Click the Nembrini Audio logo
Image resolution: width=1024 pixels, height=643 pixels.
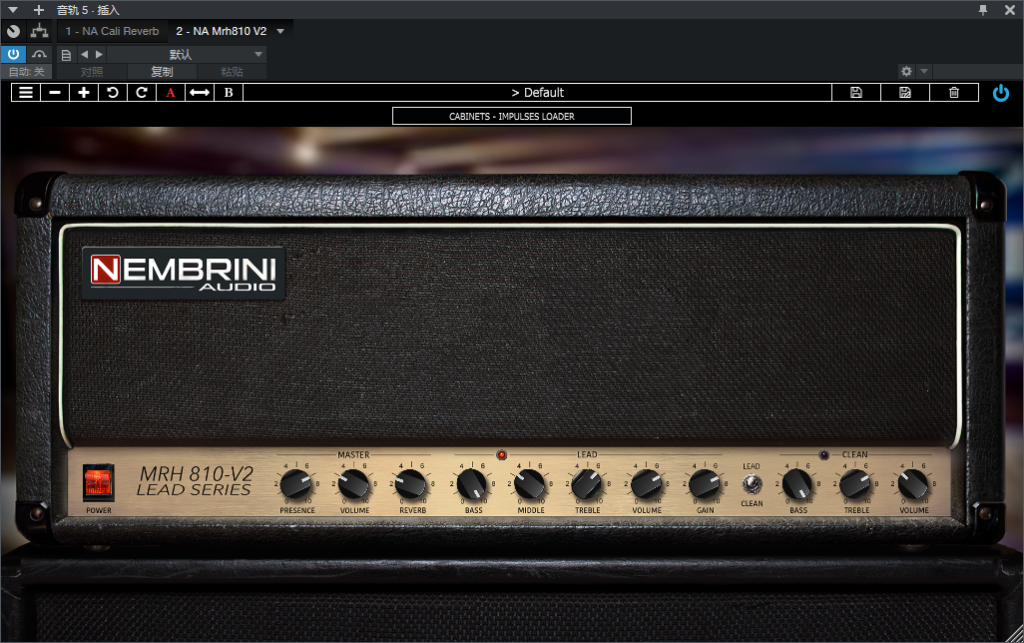(x=184, y=273)
